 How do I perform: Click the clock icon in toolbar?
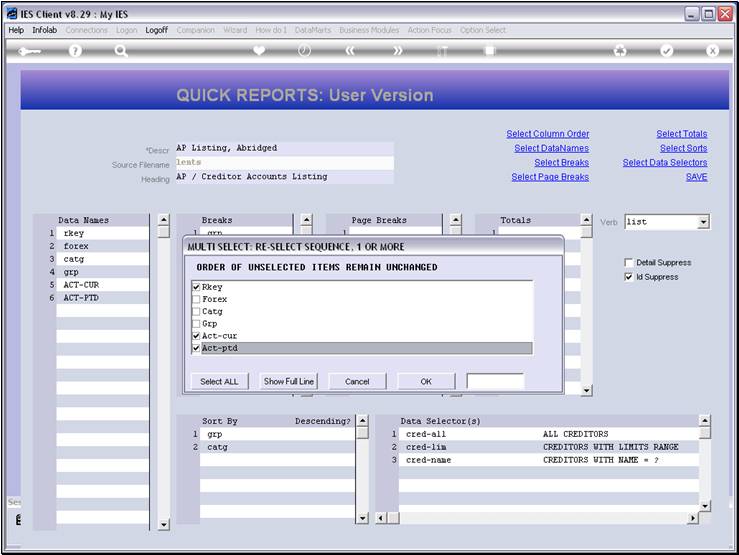(x=304, y=50)
